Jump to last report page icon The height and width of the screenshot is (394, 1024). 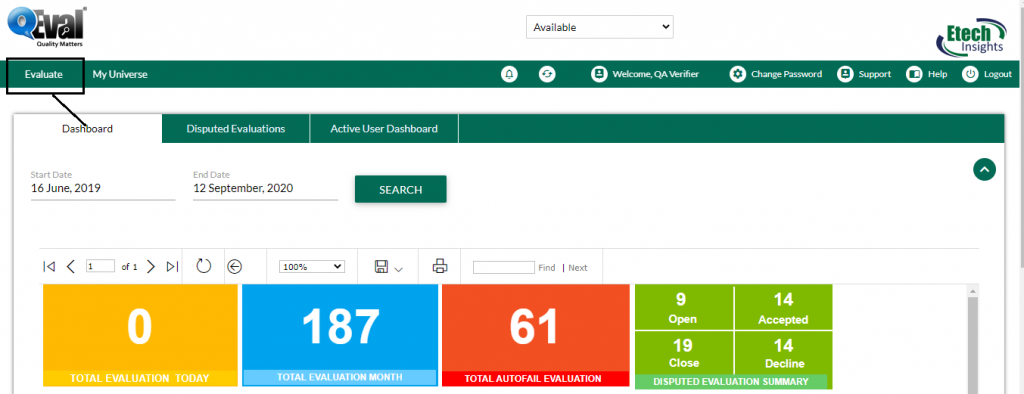pyautogui.click(x=172, y=267)
